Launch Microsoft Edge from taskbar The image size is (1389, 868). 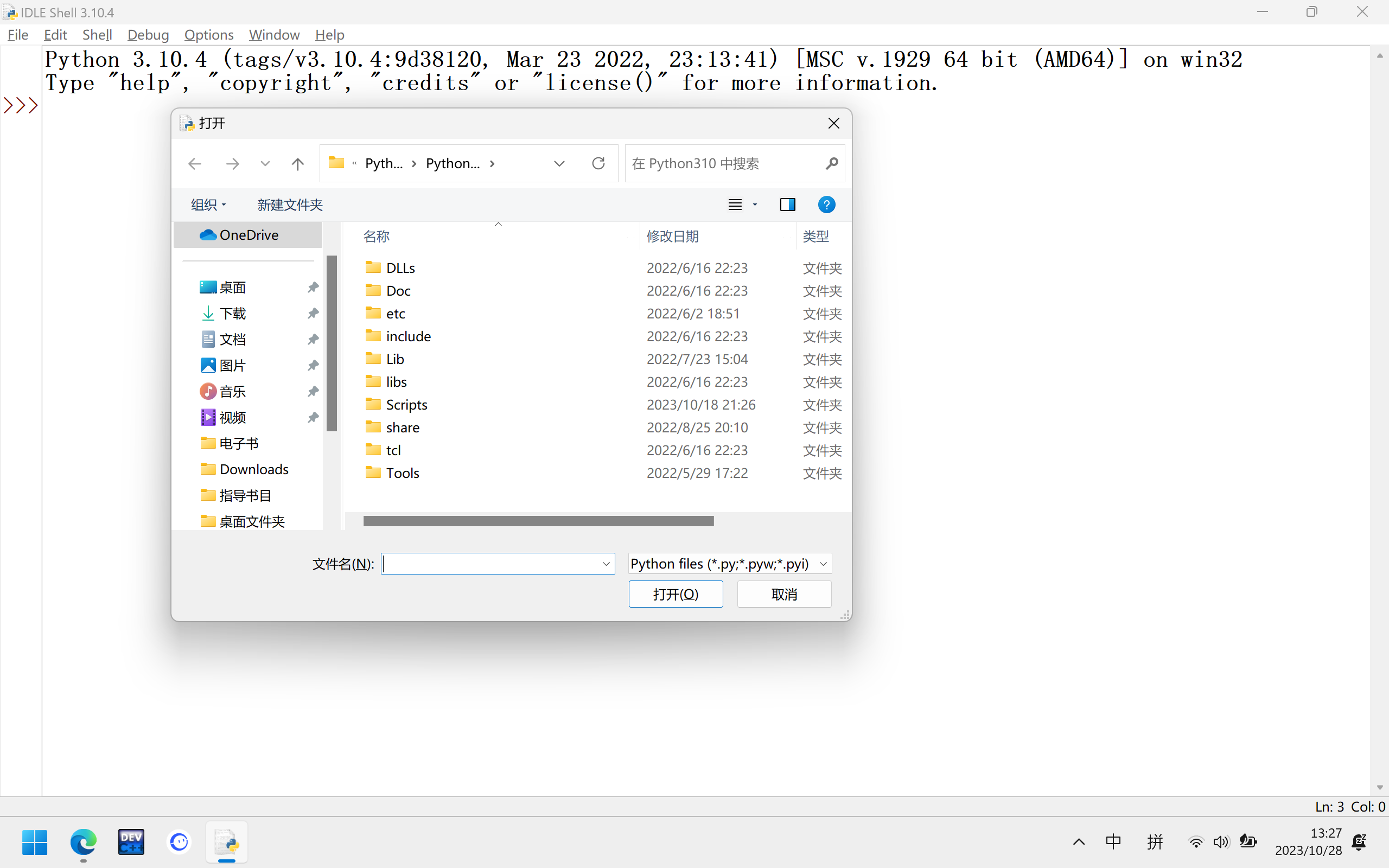pyautogui.click(x=83, y=842)
